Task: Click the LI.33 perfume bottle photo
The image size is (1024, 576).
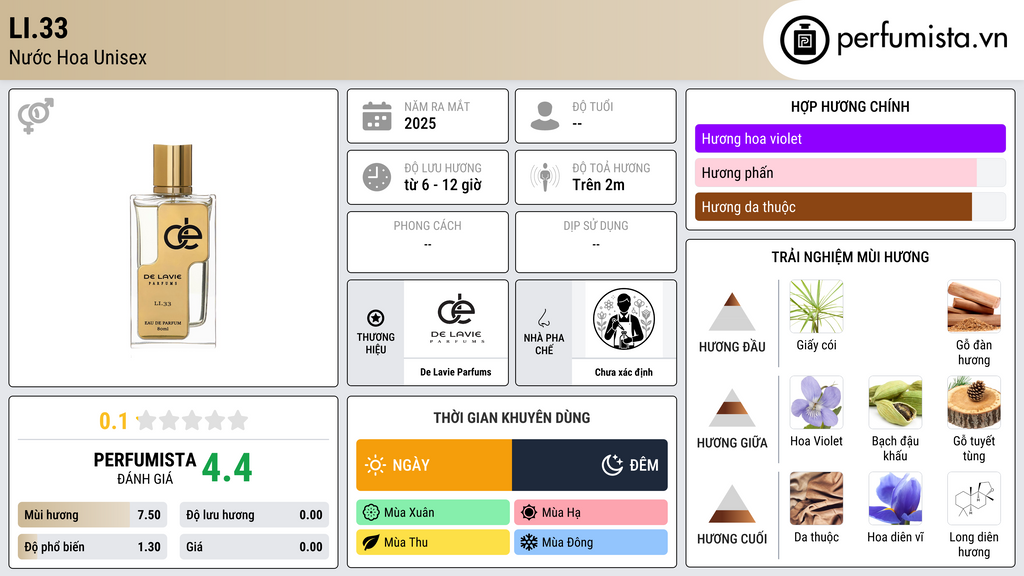Action: (173, 246)
